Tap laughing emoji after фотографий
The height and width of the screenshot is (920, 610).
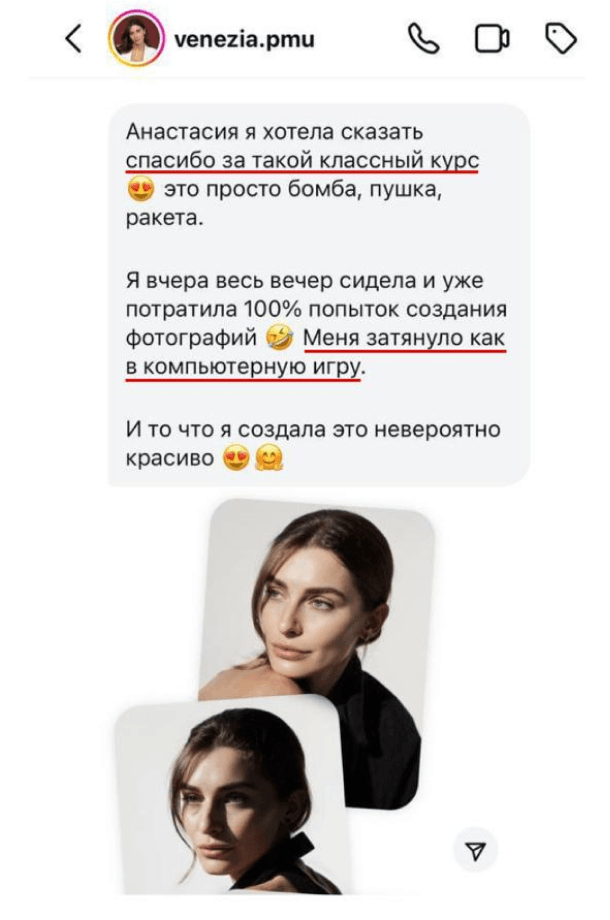point(280,338)
